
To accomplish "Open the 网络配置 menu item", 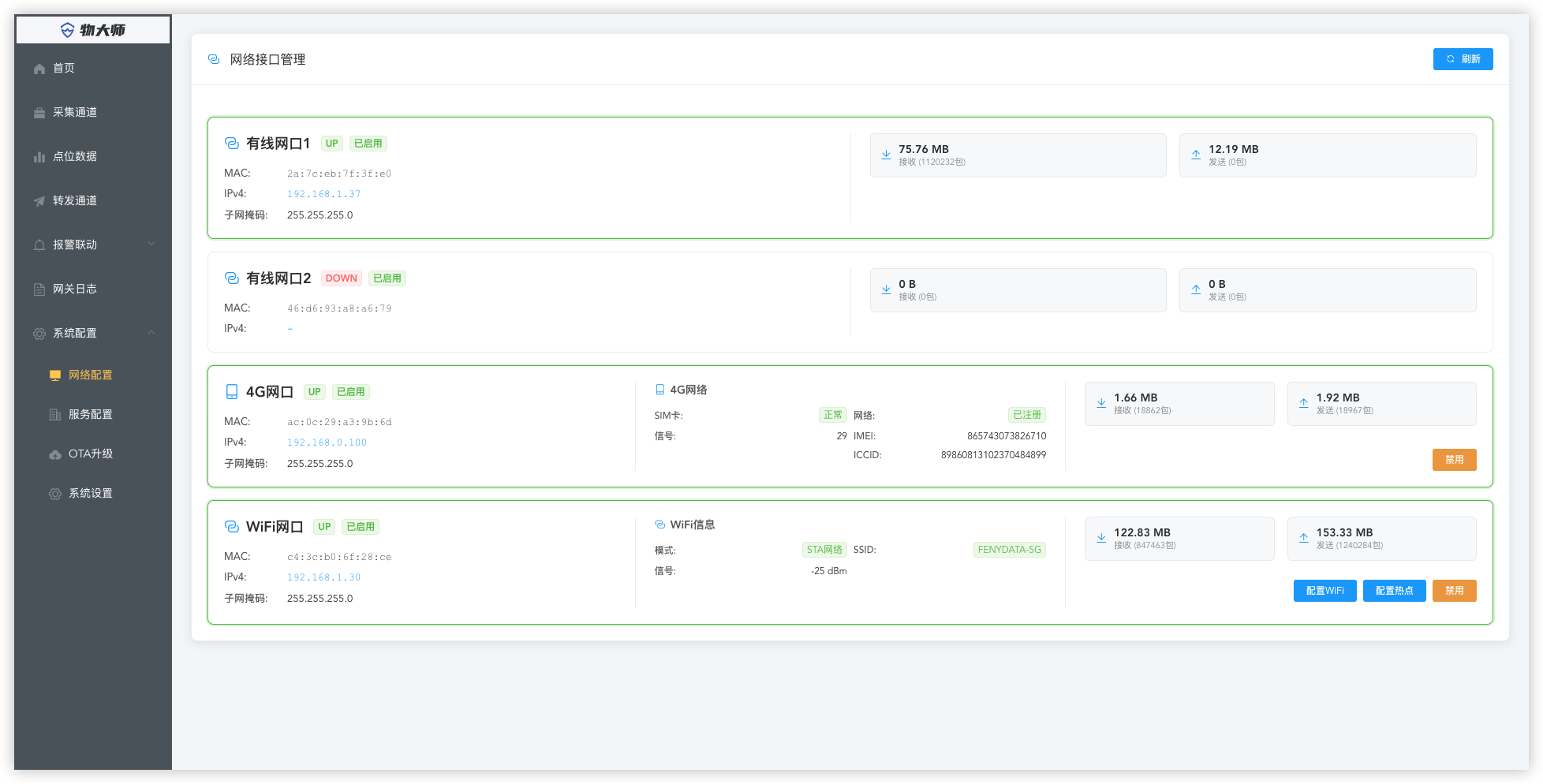I will tap(90, 375).
